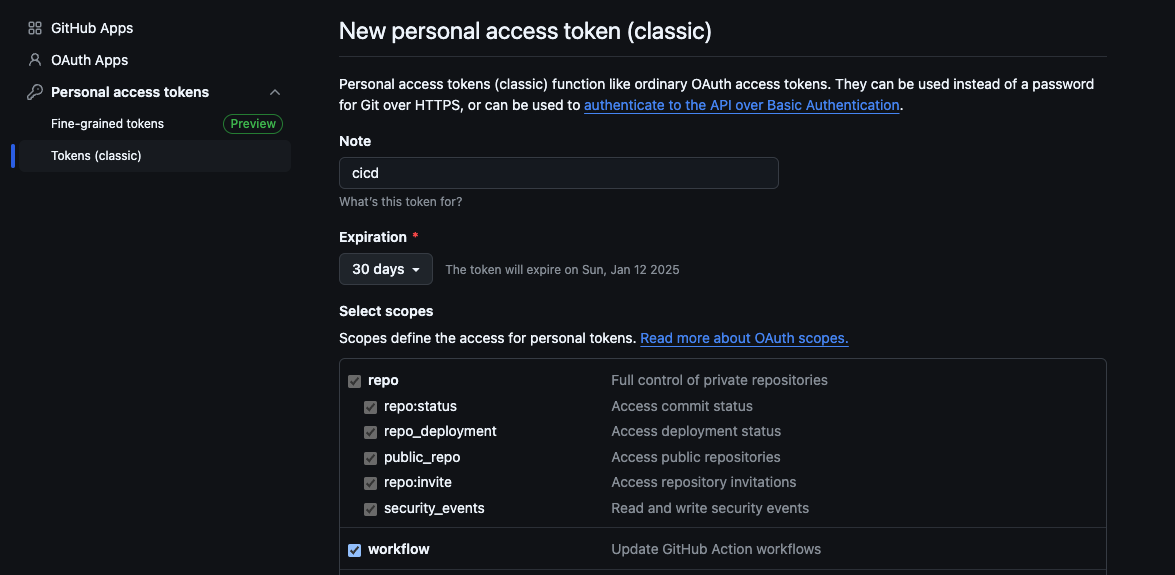Select Tokens (classic) sidebar item
The height and width of the screenshot is (575, 1175).
pos(97,156)
